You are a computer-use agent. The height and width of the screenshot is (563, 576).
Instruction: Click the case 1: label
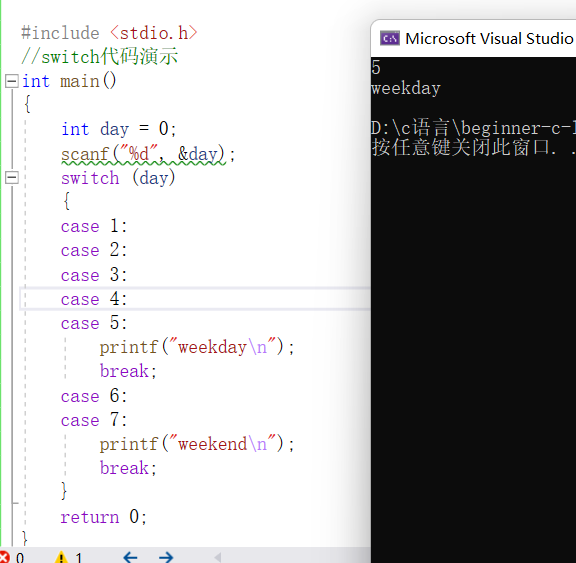(x=94, y=226)
